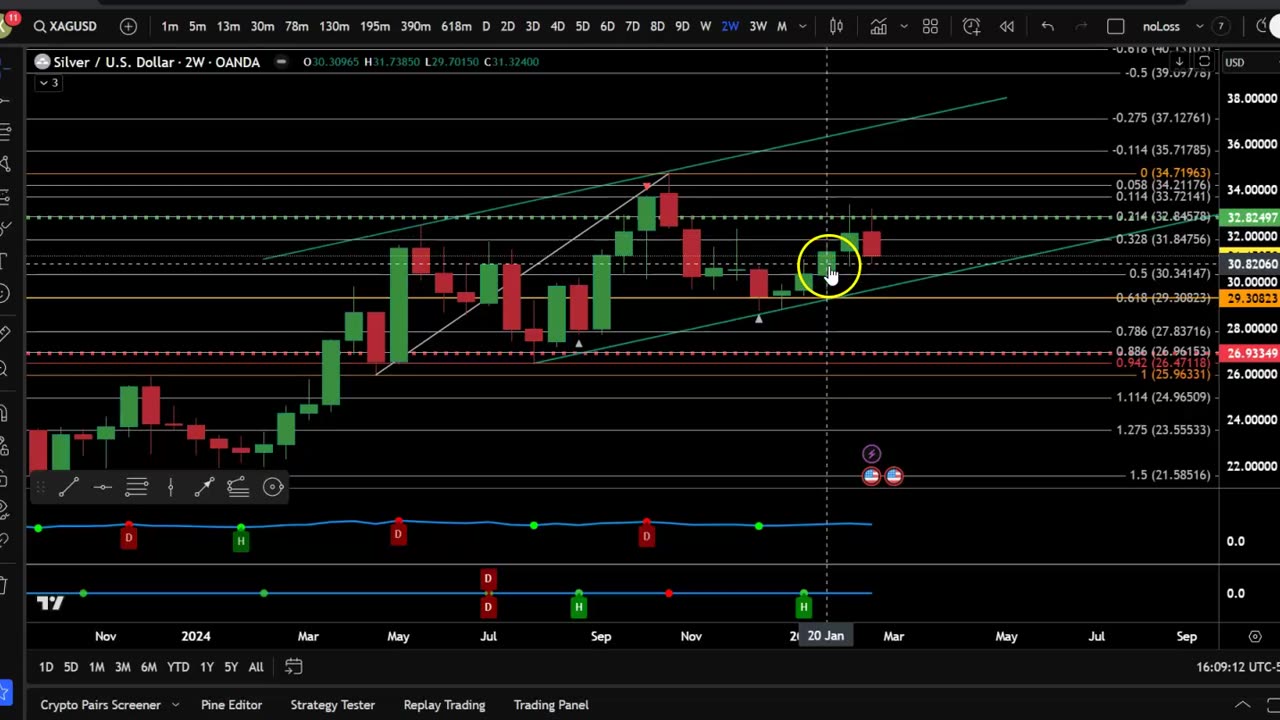
Task: Select the M monthly timeframe
Action: (x=782, y=26)
